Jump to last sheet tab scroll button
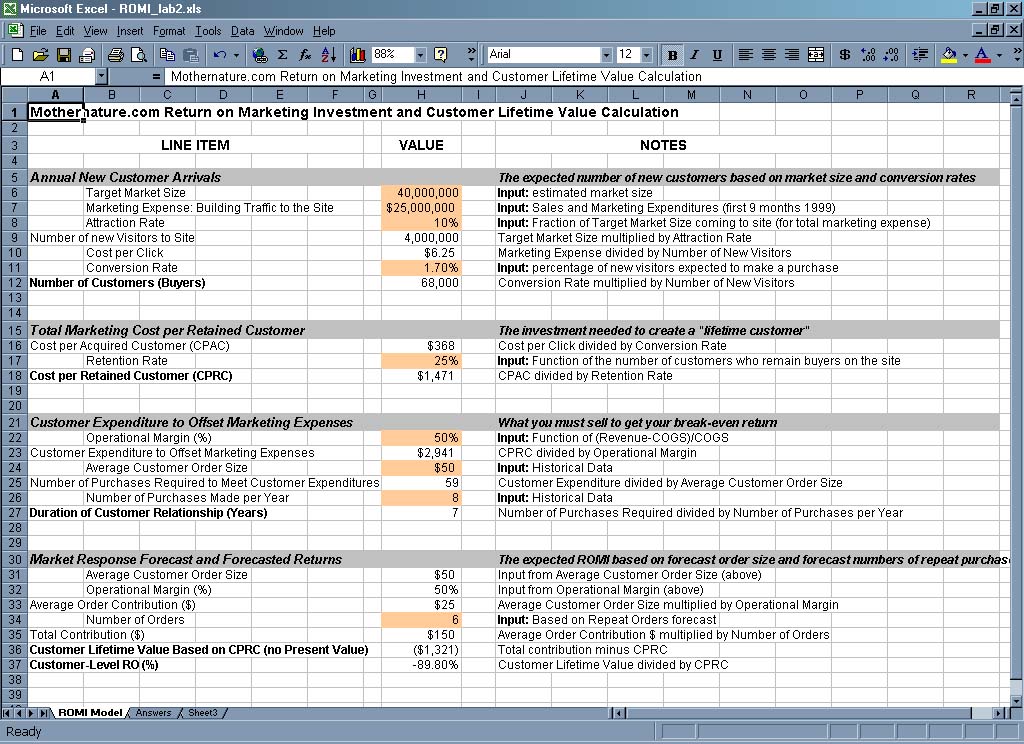This screenshot has height=744, width=1024. (x=44, y=713)
